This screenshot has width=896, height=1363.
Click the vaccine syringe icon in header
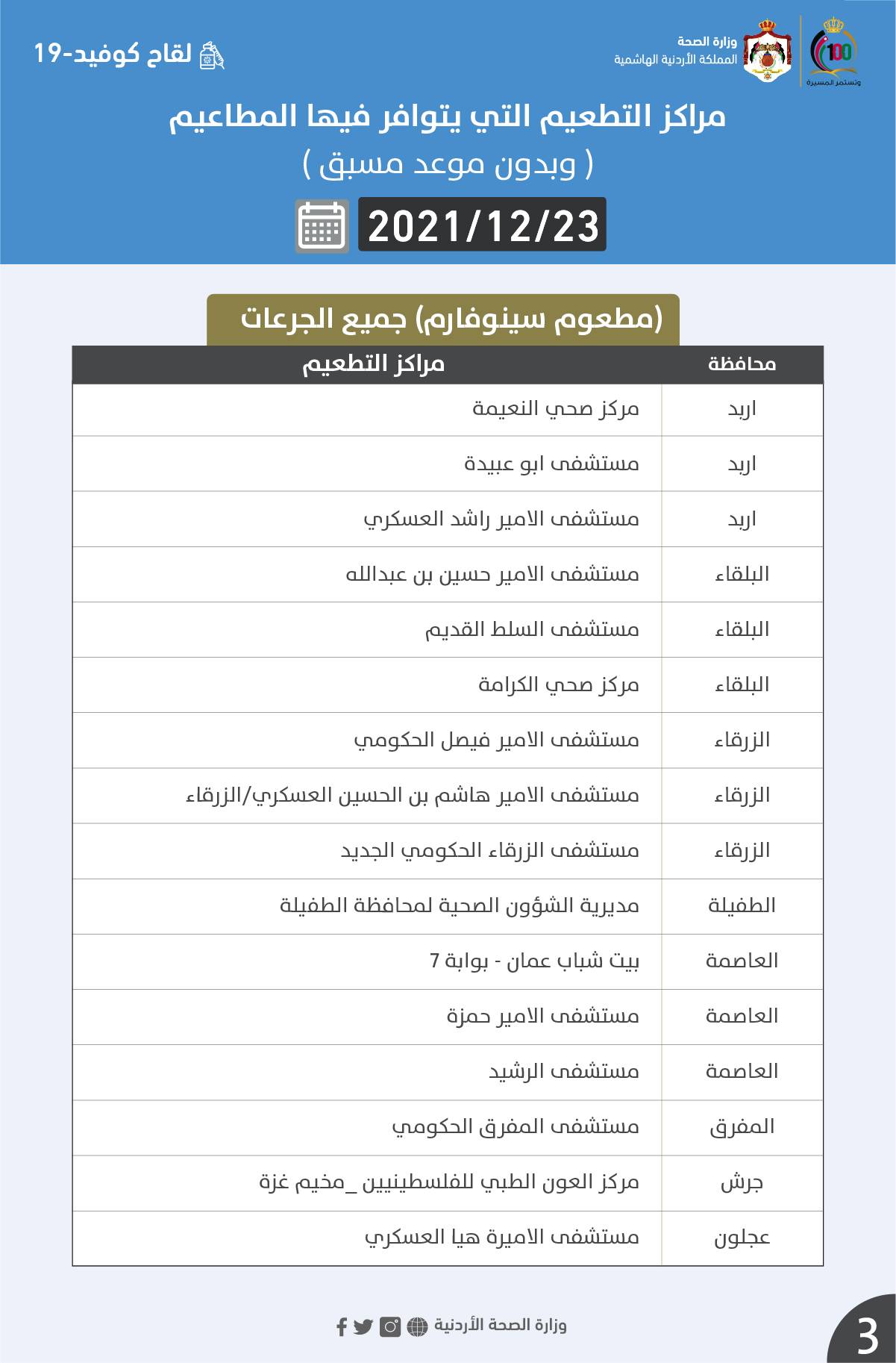[x=213, y=55]
